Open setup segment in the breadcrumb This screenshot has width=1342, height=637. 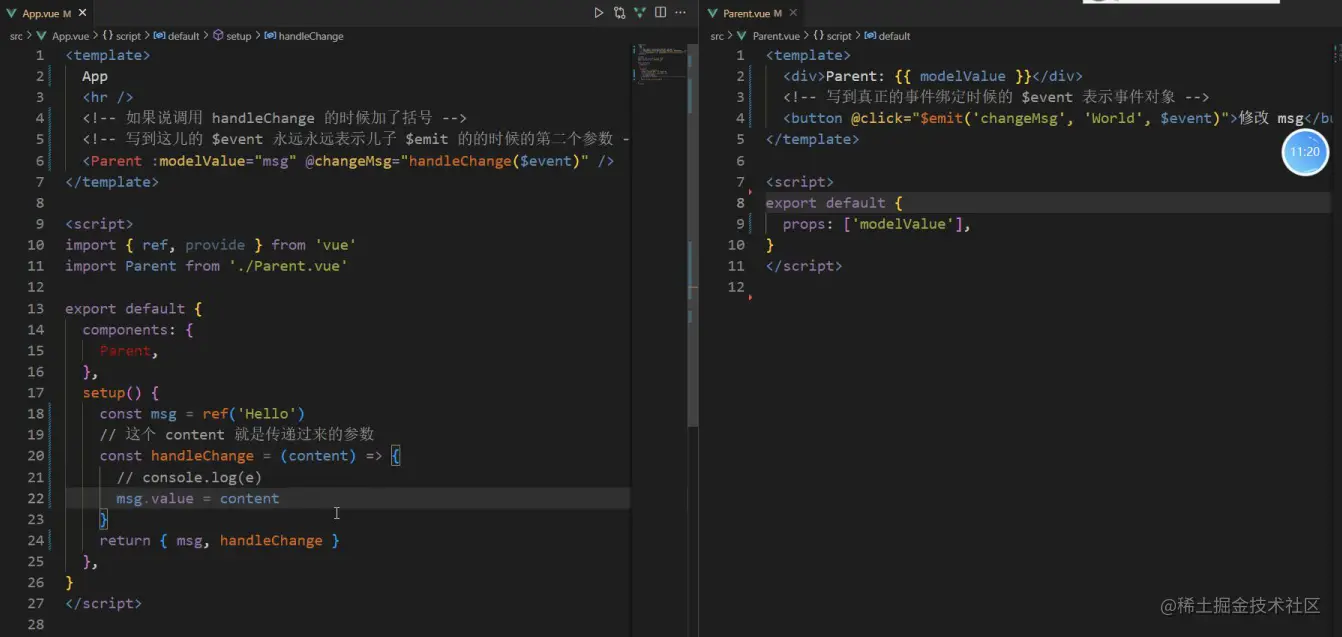pyautogui.click(x=239, y=36)
